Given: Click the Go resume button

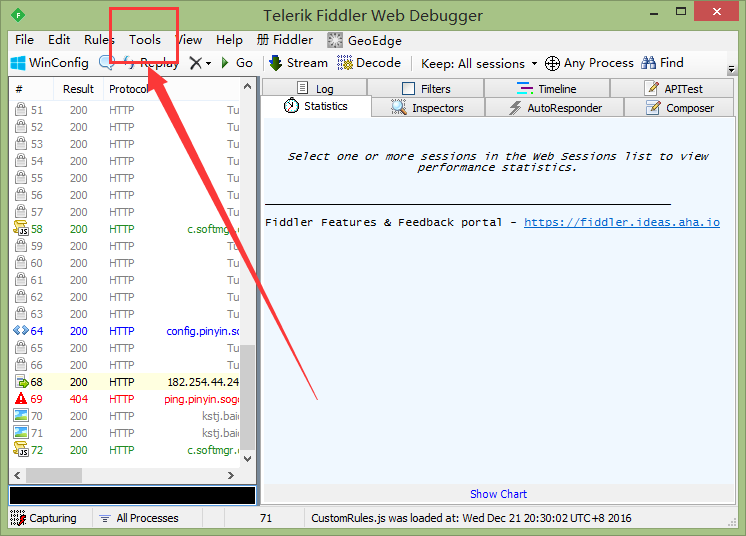Looking at the screenshot, I should pyautogui.click(x=237, y=63).
